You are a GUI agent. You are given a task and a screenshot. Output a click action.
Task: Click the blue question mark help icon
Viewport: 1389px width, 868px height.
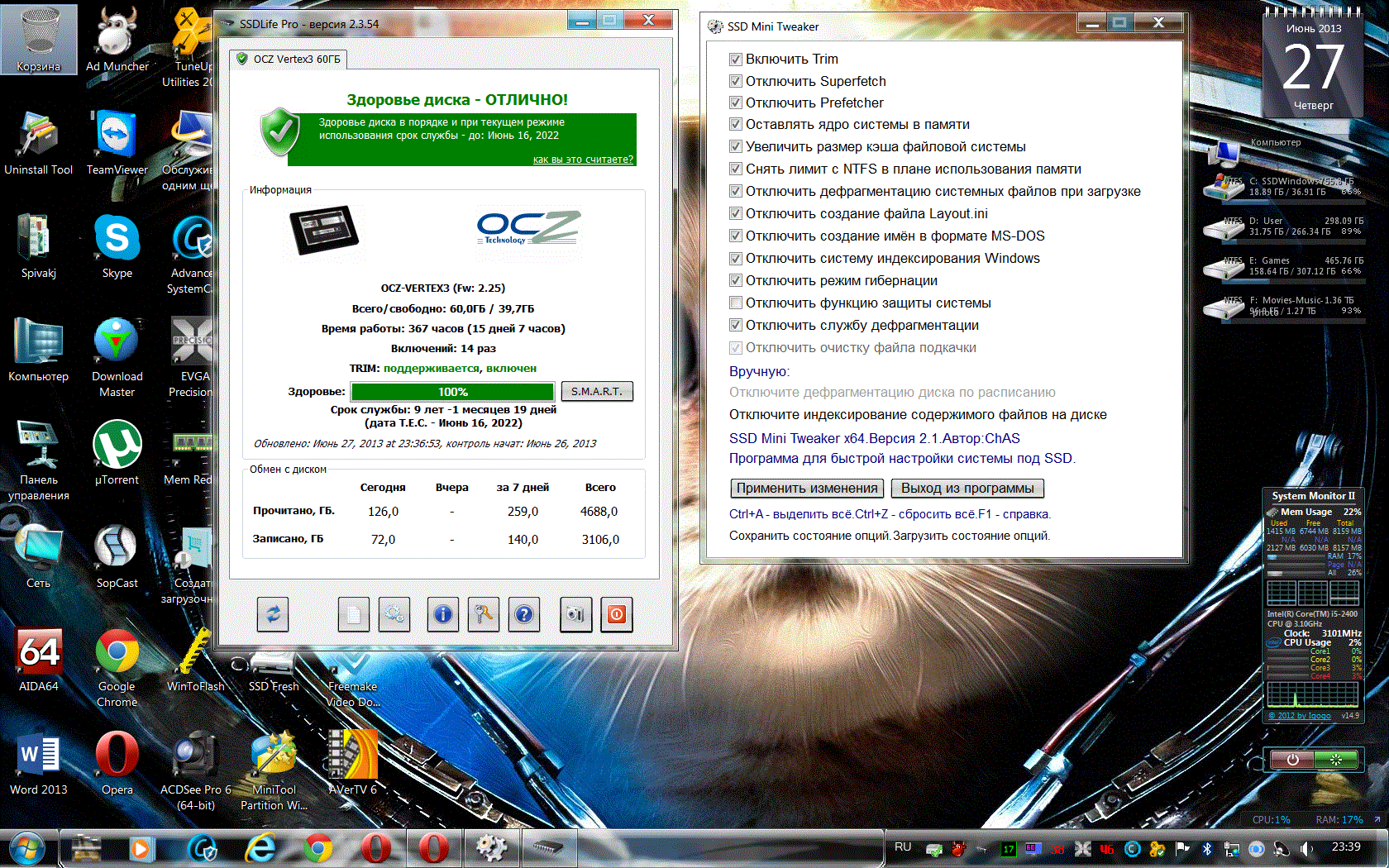(x=524, y=614)
